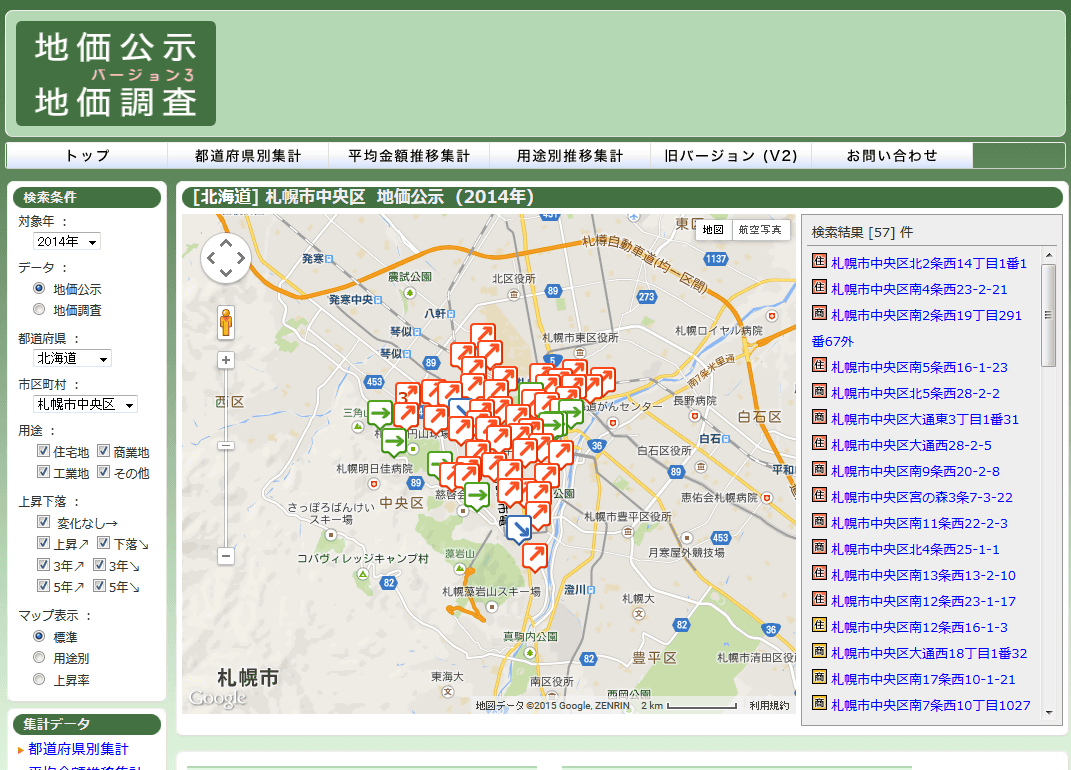The height and width of the screenshot is (770, 1071).
Task: Click the northernmost red rising-price marker
Action: 483,336
